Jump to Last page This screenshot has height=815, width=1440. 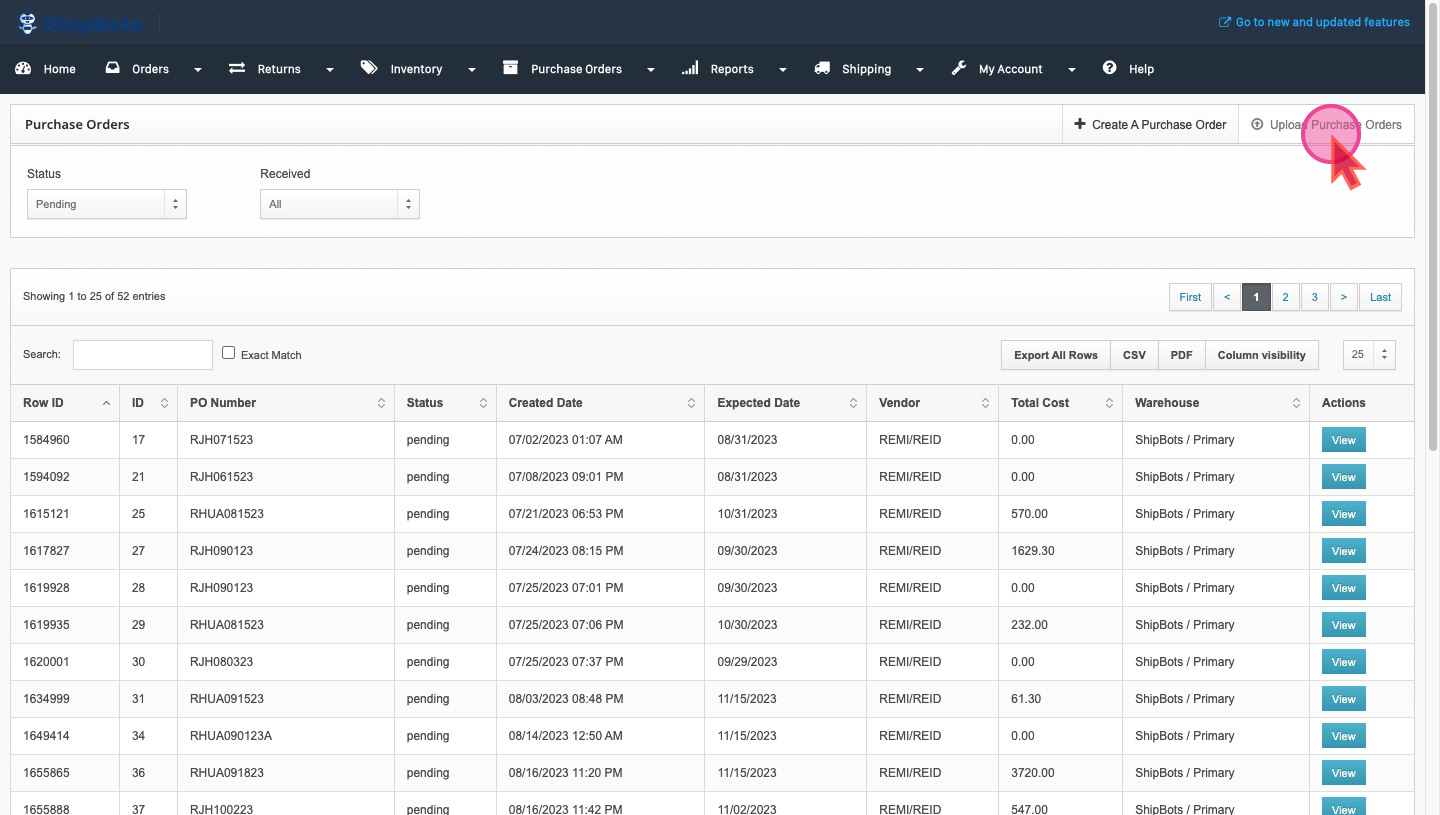coord(1380,297)
